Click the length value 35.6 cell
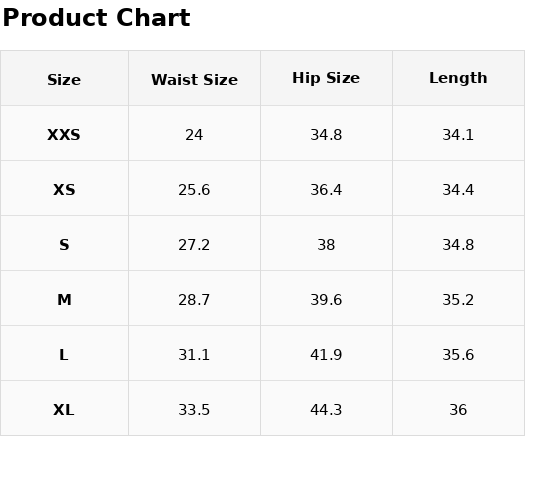Image resolution: width=560 pixels, height=500 pixels. [x=459, y=353]
